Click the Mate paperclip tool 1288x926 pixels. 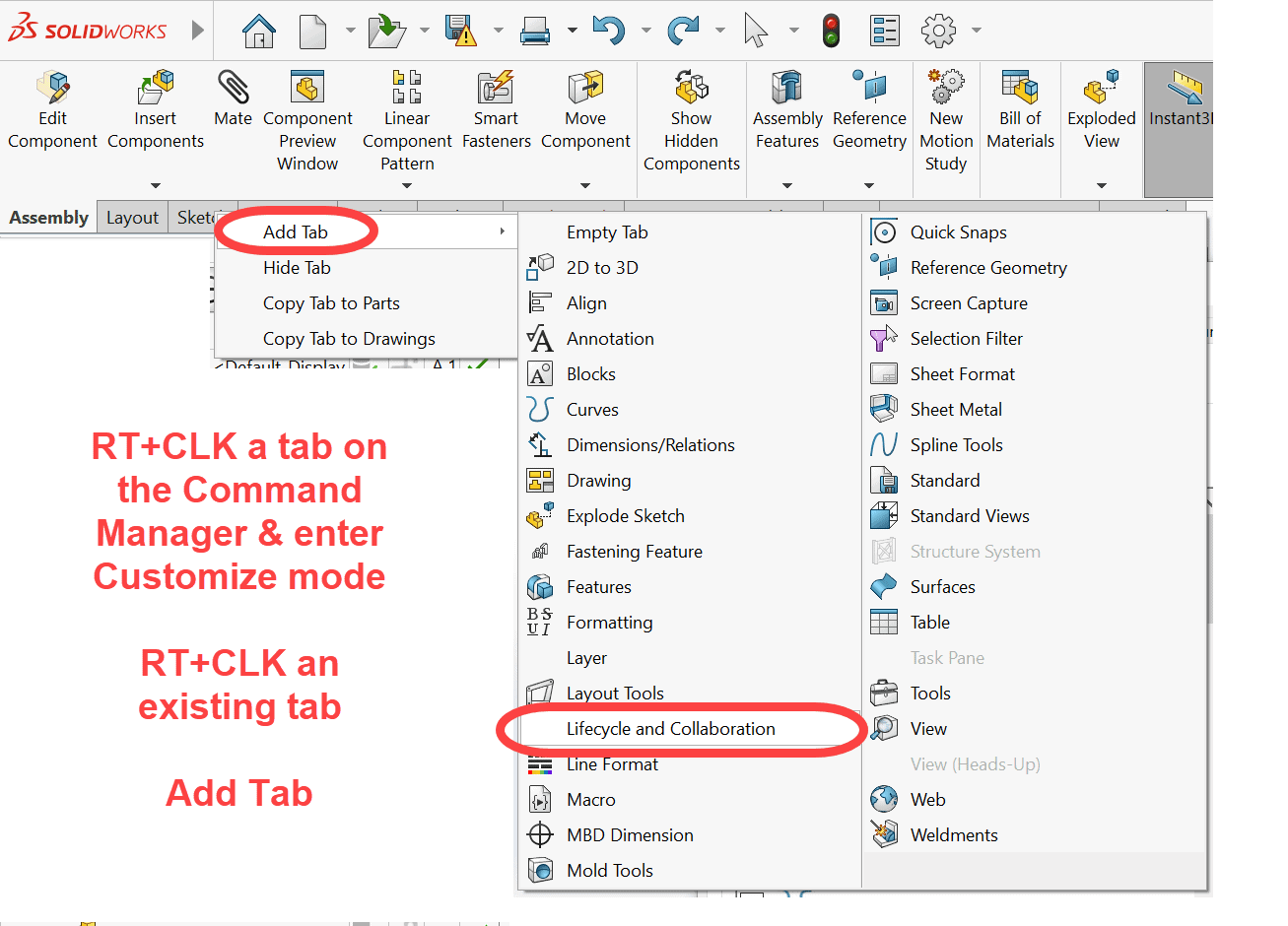tap(233, 99)
